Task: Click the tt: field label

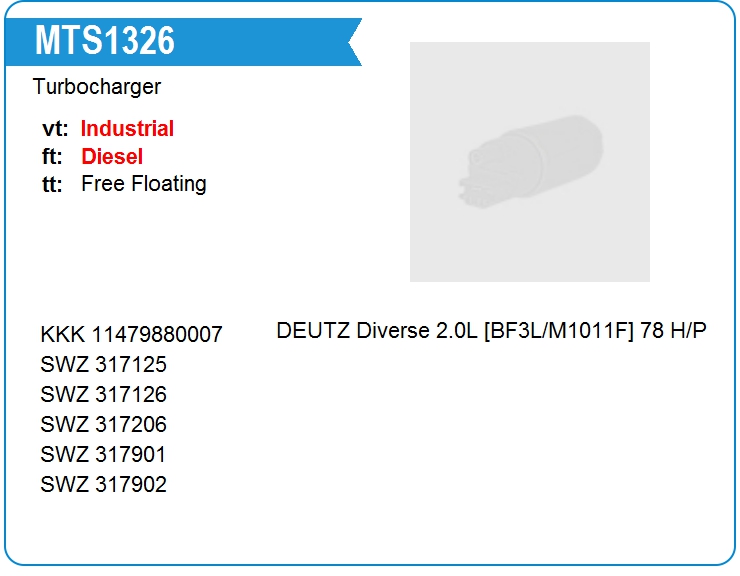Action: coord(52,184)
